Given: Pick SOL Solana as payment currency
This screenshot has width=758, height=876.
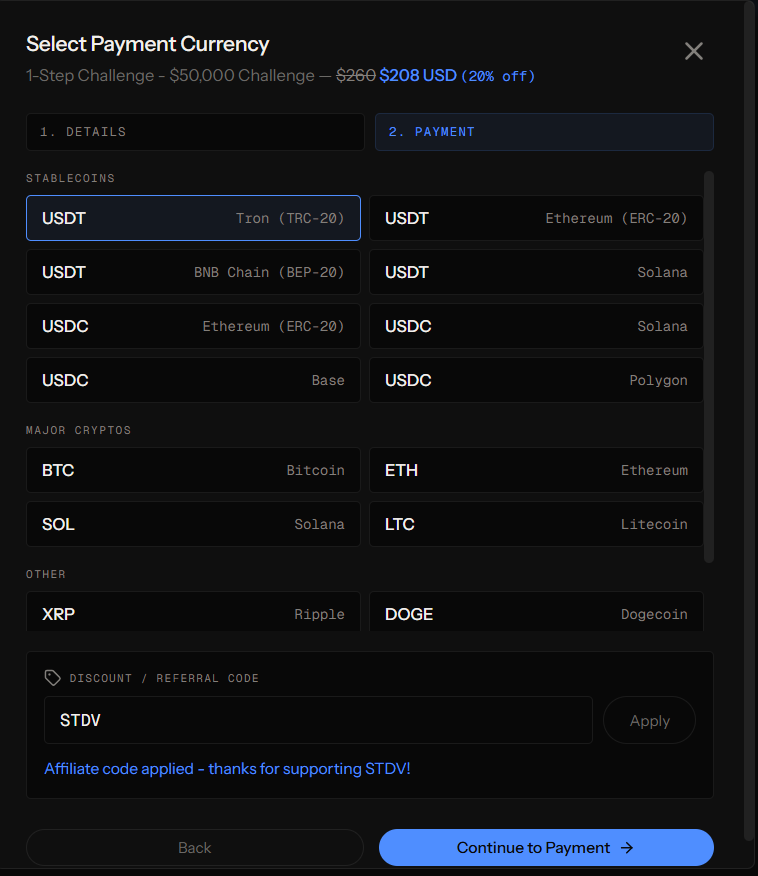Looking at the screenshot, I should (x=193, y=524).
